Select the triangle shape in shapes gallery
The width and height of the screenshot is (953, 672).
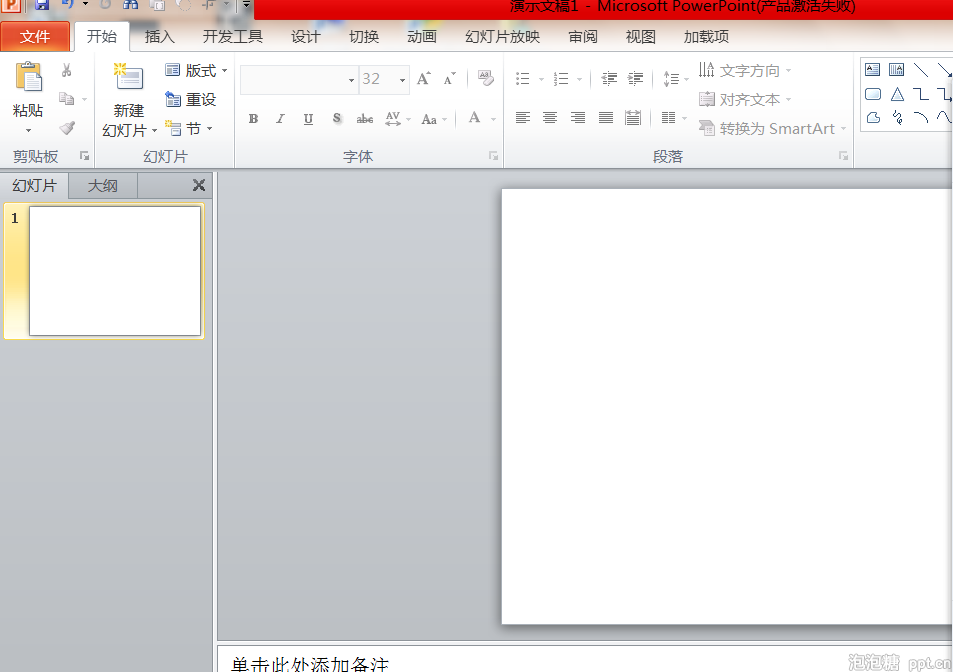[897, 94]
